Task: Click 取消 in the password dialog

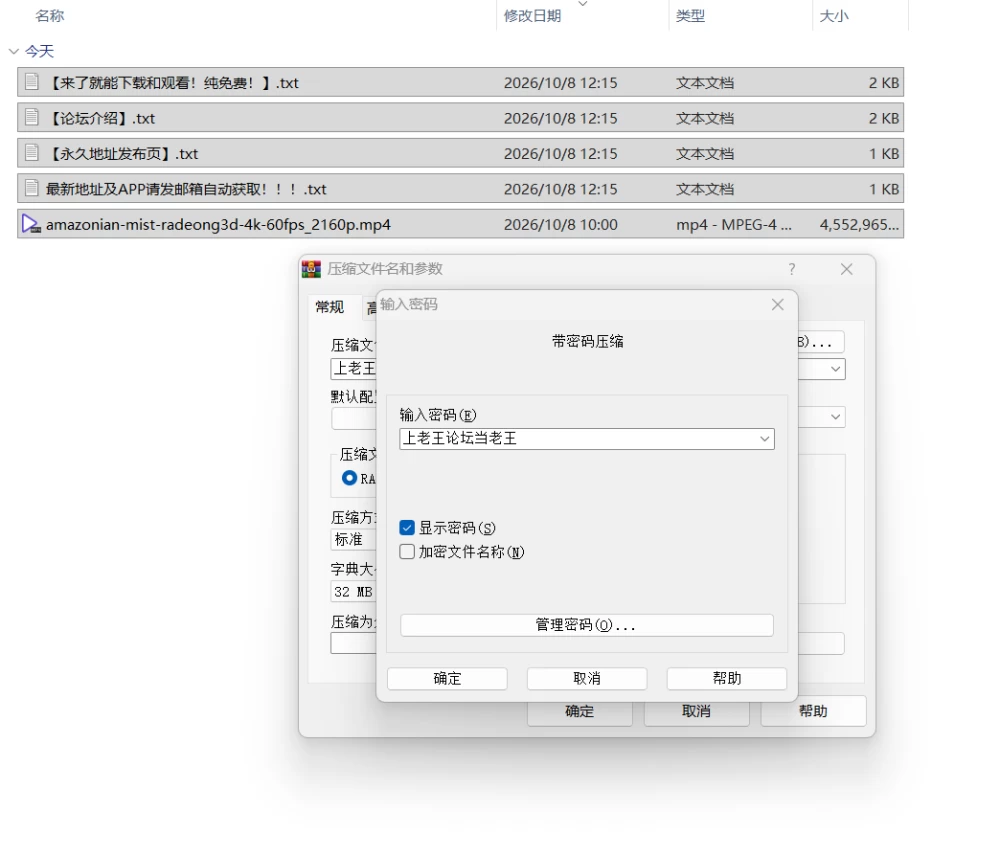Action: (x=587, y=678)
